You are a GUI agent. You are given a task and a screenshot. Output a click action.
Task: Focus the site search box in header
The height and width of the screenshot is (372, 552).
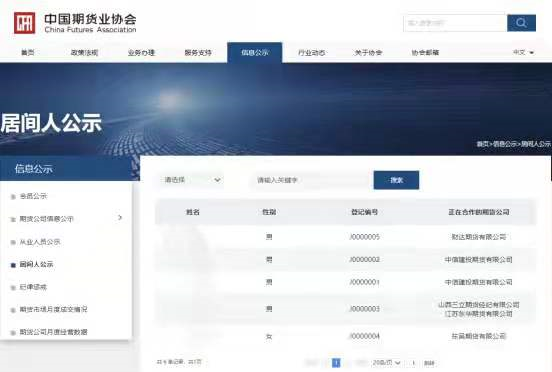tap(455, 23)
